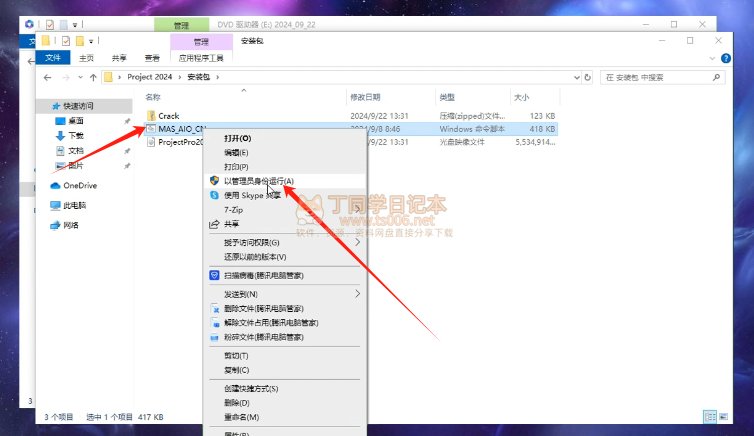This screenshot has width=754, height=436.
Task: Expand the 7-Zip submenu
Action: pyautogui.click(x=285, y=210)
